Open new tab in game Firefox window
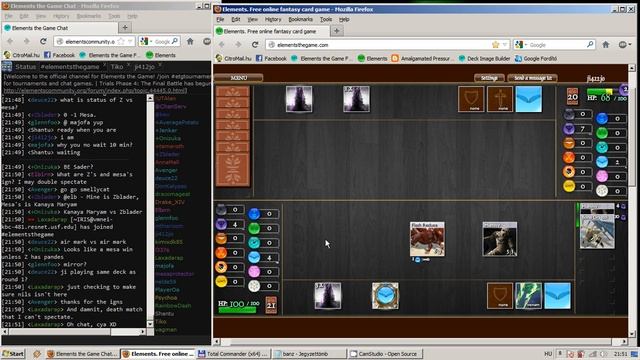Screen dimensions: 640x360 [x=337, y=31]
